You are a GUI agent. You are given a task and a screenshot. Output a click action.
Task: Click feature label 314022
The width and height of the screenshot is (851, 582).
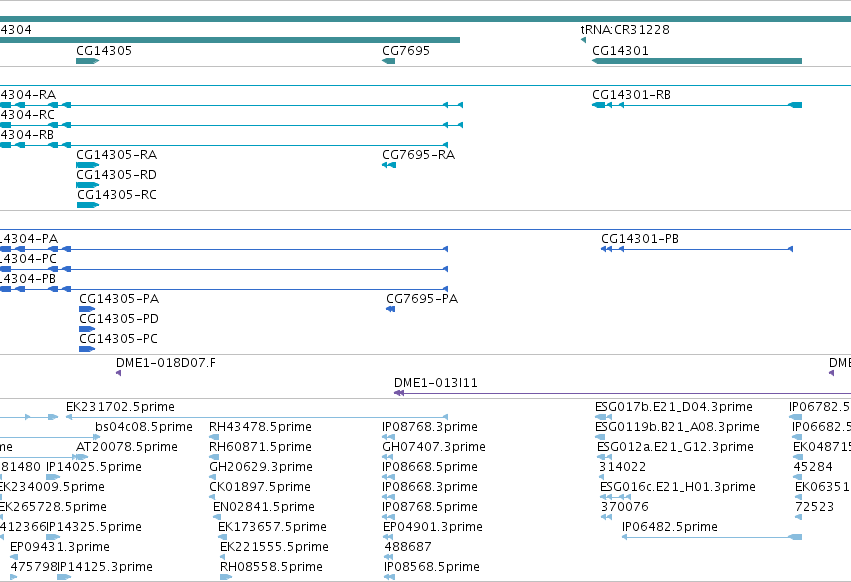[x=622, y=467]
